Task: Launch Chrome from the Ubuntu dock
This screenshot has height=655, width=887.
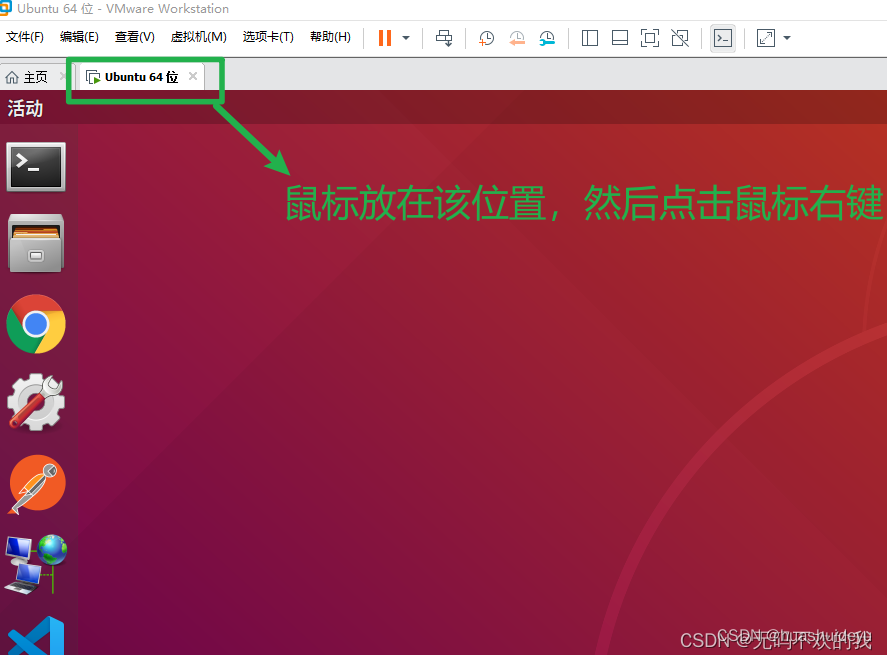Action: [x=36, y=324]
